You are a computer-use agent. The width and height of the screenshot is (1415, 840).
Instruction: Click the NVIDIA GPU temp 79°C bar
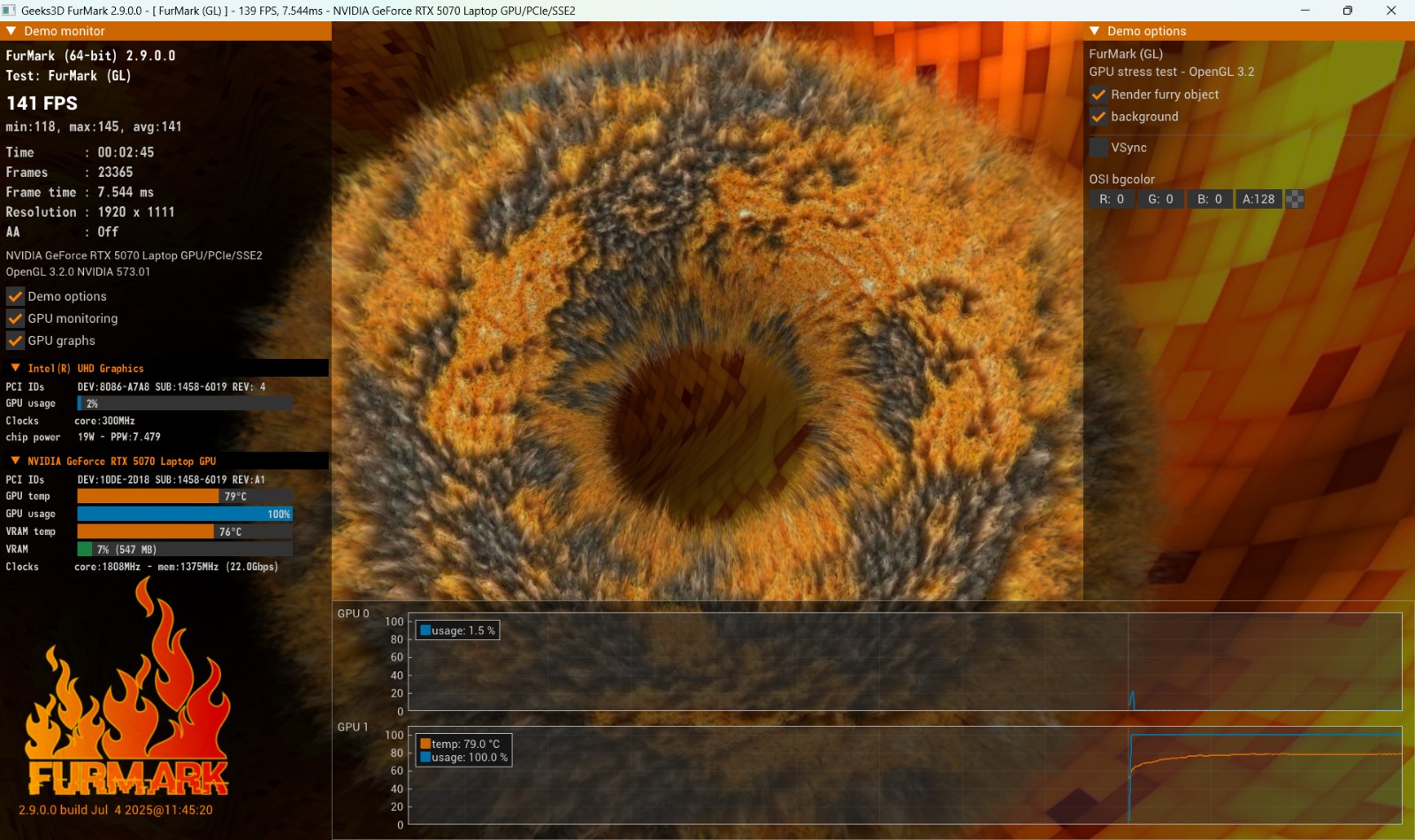click(x=185, y=496)
